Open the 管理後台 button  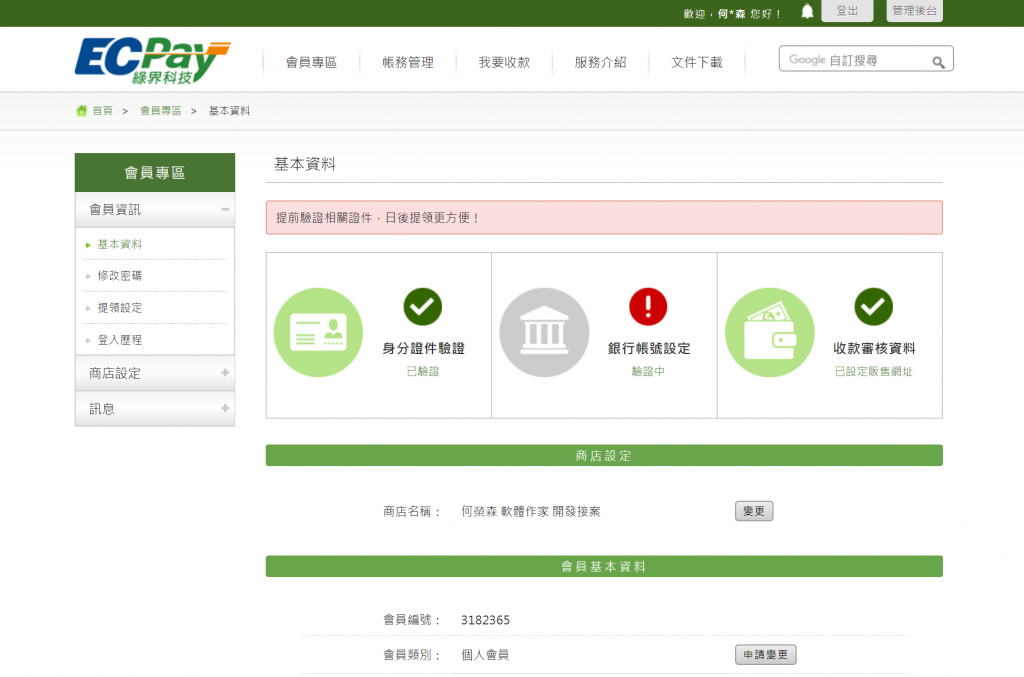click(x=914, y=10)
